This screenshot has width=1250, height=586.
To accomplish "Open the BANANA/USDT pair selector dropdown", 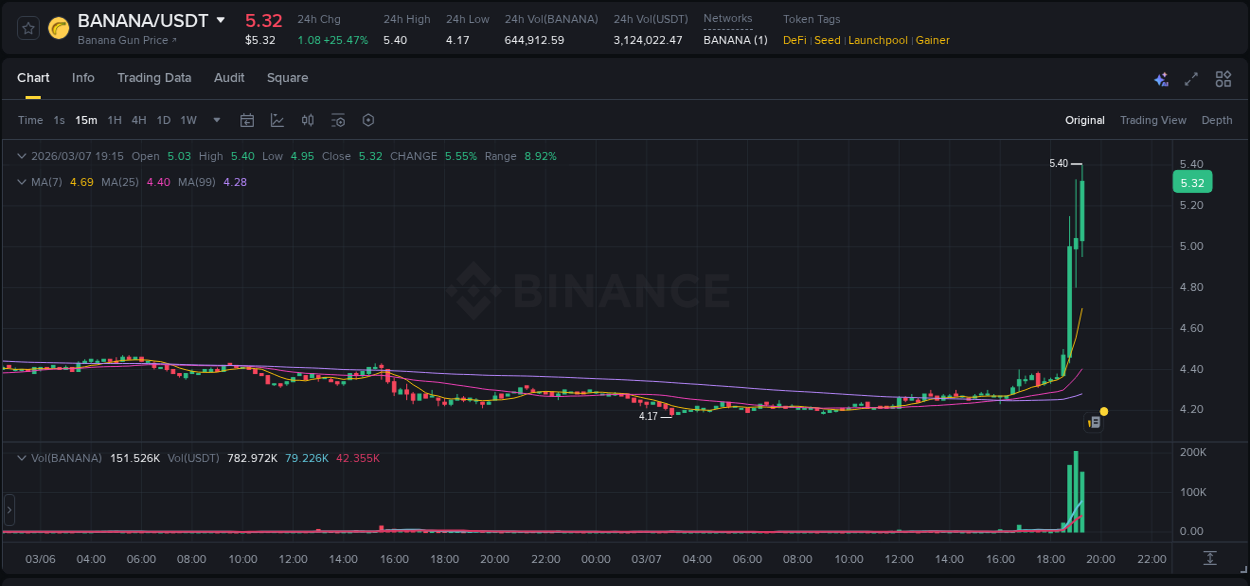I will pyautogui.click(x=222, y=20).
